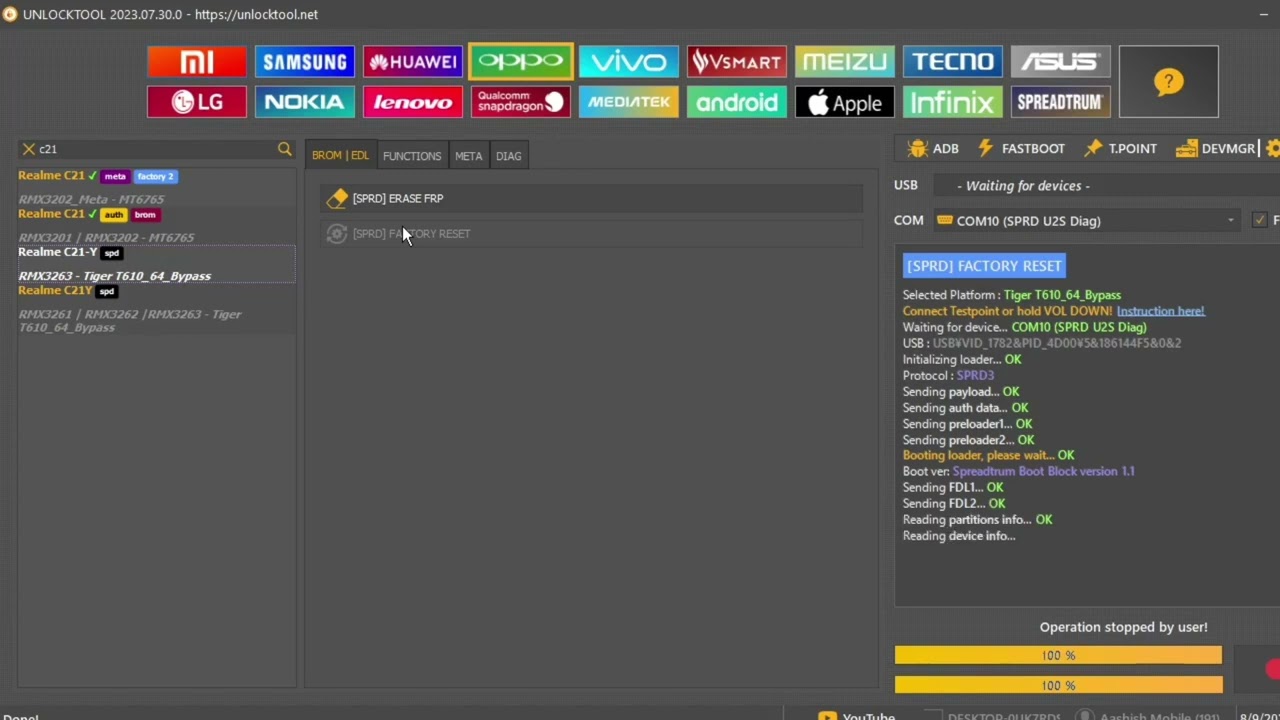Open the 'Instruction here!' link
Image resolution: width=1280 pixels, height=720 pixels.
click(1160, 311)
